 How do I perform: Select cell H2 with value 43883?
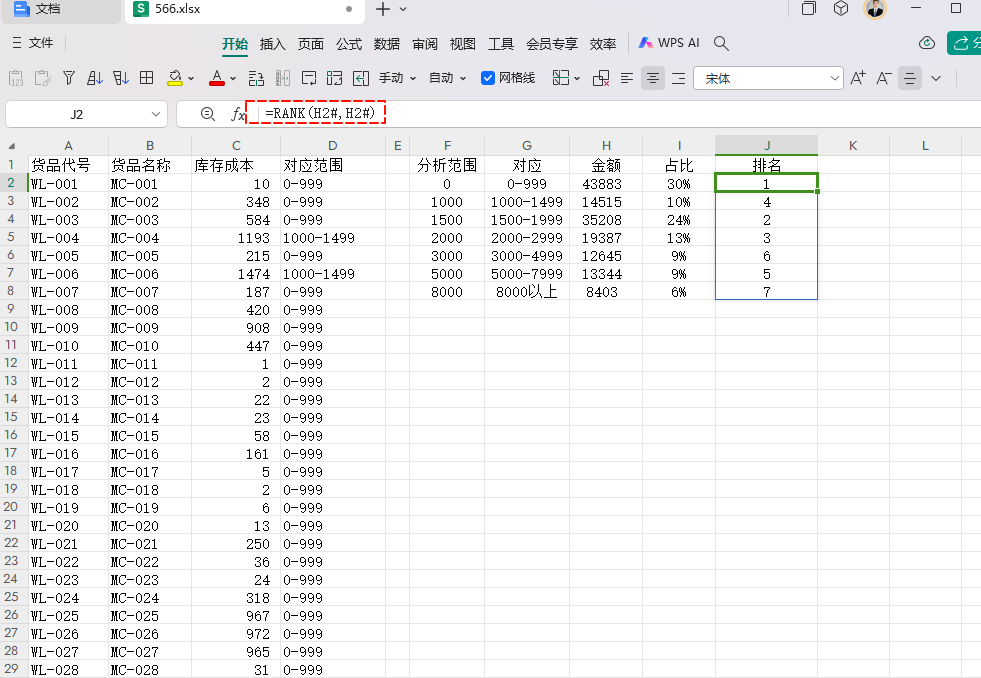coord(606,184)
